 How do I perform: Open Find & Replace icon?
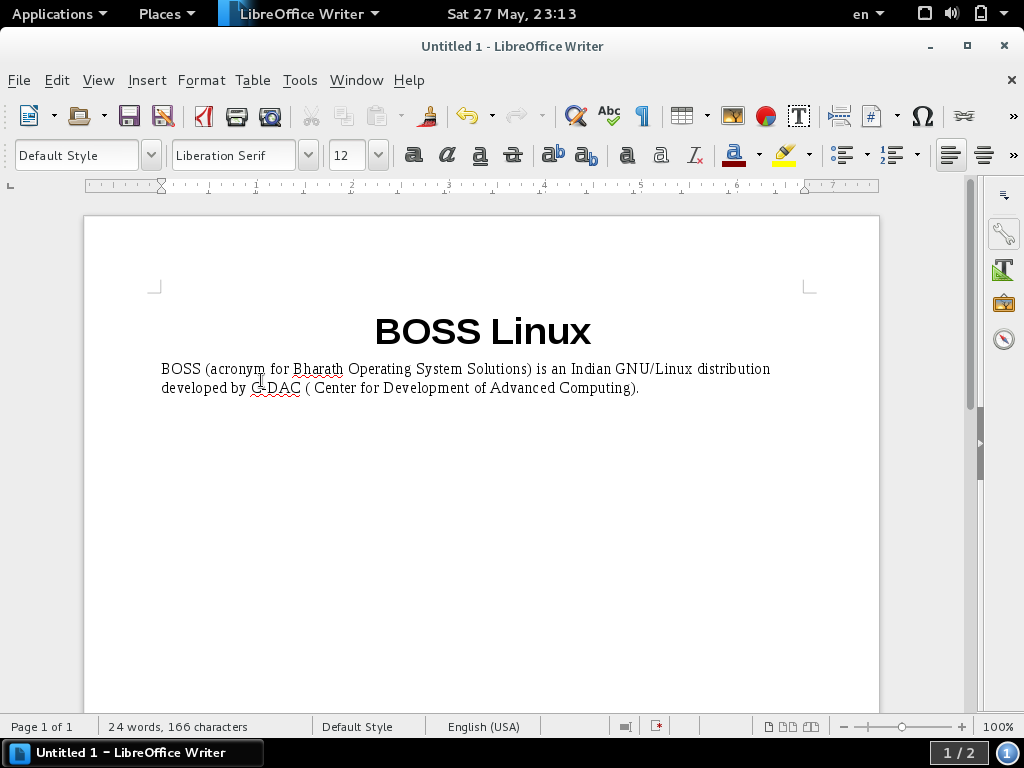(x=575, y=116)
